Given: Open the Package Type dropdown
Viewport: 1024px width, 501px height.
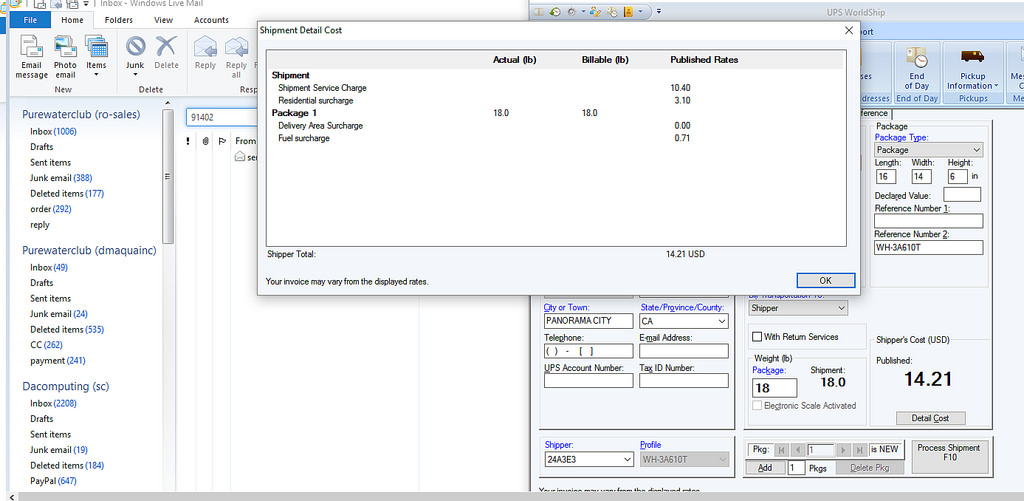Looking at the screenshot, I should click(976, 150).
